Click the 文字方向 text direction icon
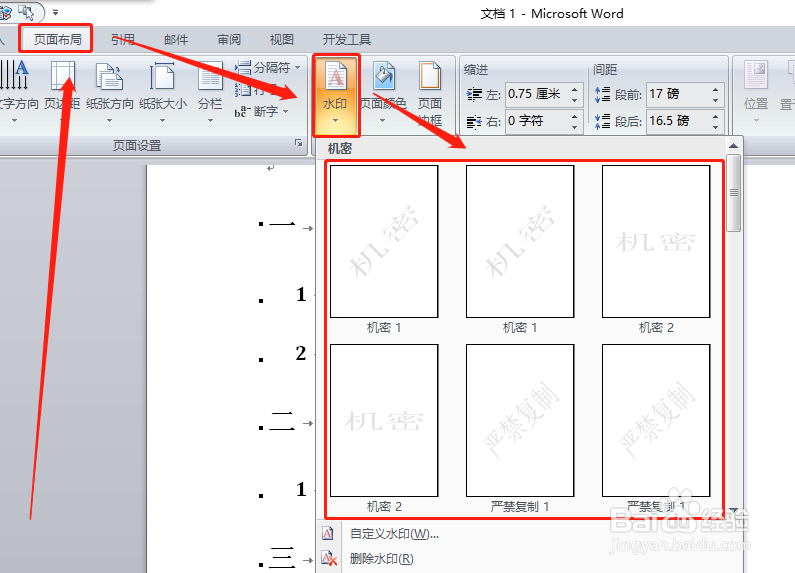This screenshot has width=795, height=573. coord(15,75)
